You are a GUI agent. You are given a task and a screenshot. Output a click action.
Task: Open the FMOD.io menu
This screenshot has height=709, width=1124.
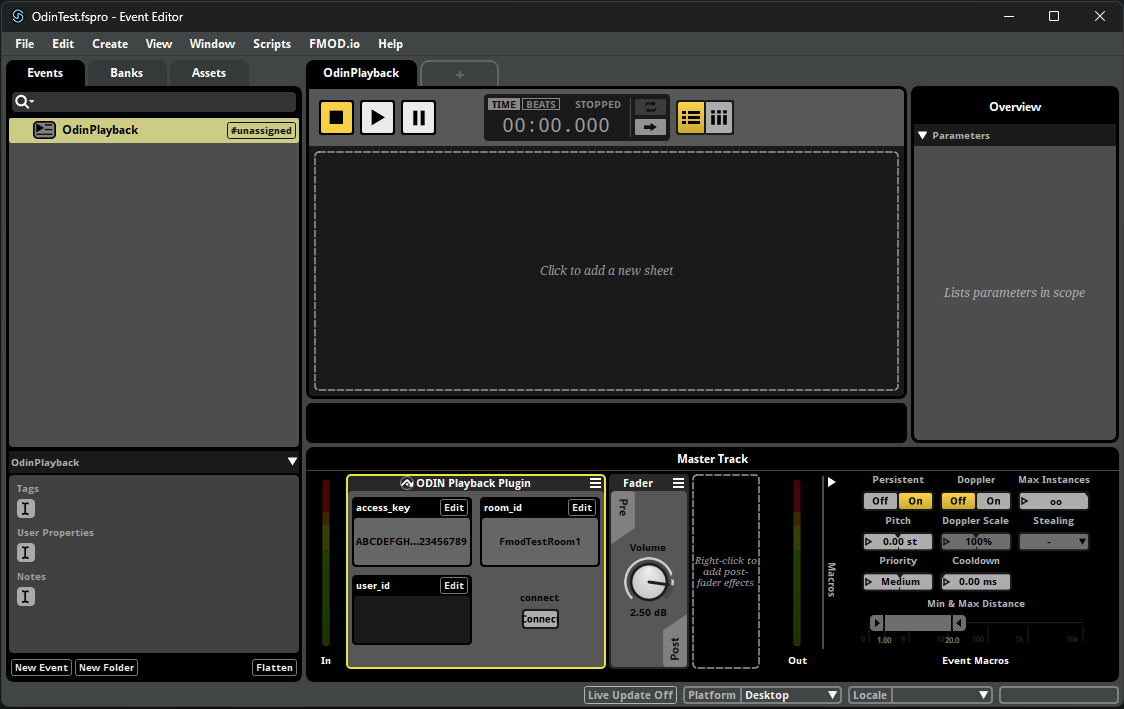click(334, 44)
